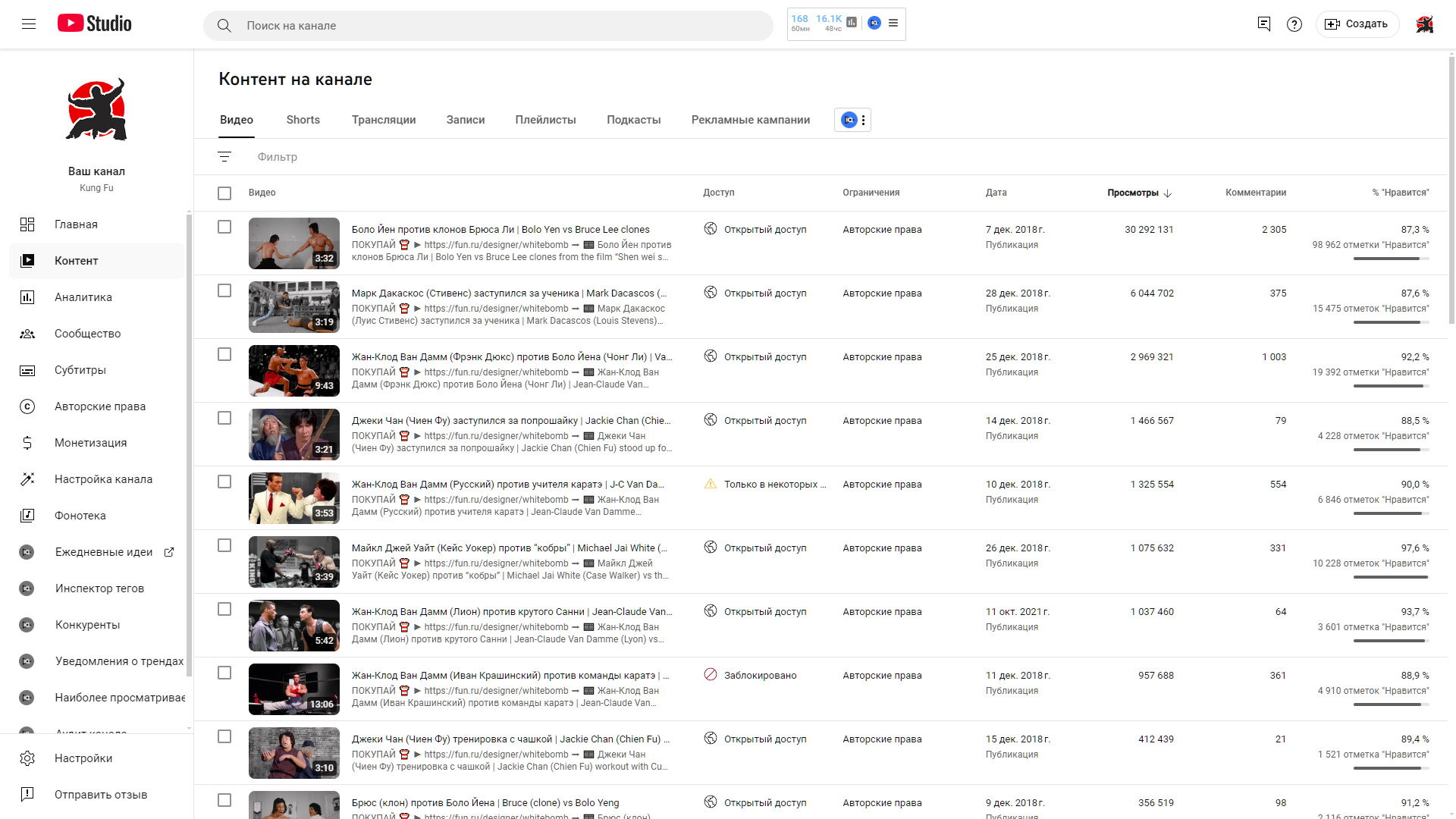The height and width of the screenshot is (819, 1456).
Task: Open Фонотека audio library in sidebar
Action: click(x=96, y=516)
